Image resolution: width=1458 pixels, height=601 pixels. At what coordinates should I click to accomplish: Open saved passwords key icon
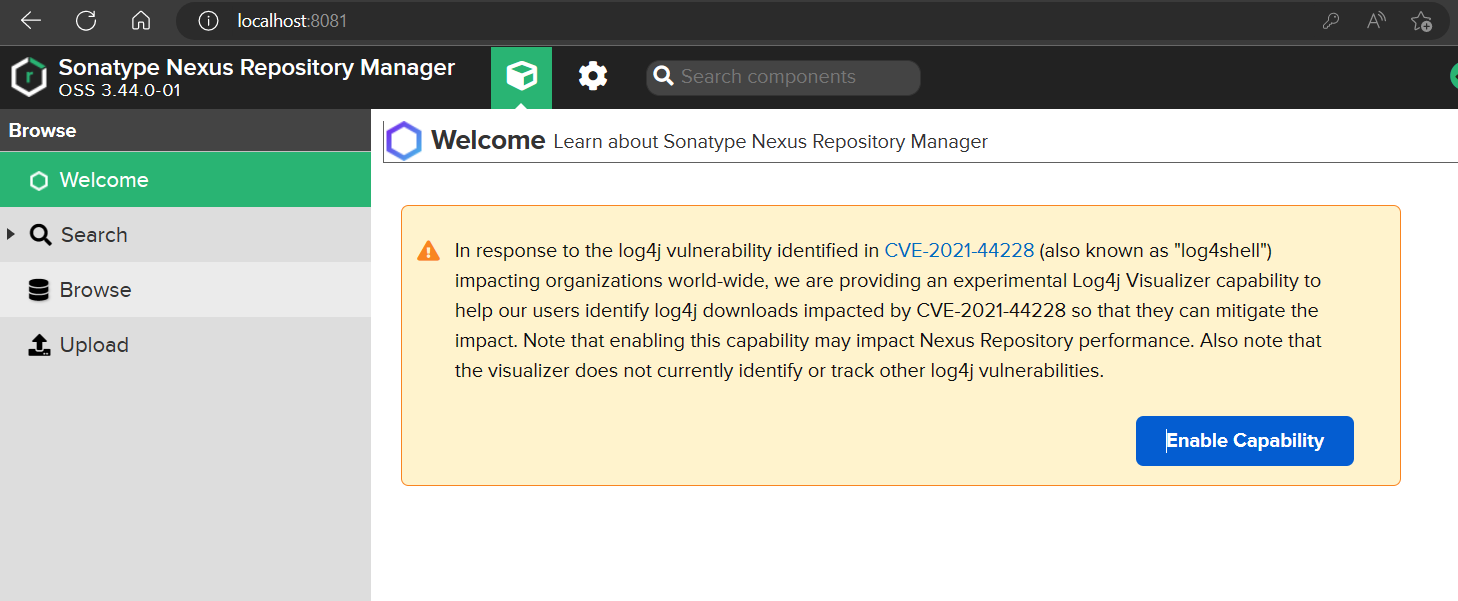(1330, 21)
